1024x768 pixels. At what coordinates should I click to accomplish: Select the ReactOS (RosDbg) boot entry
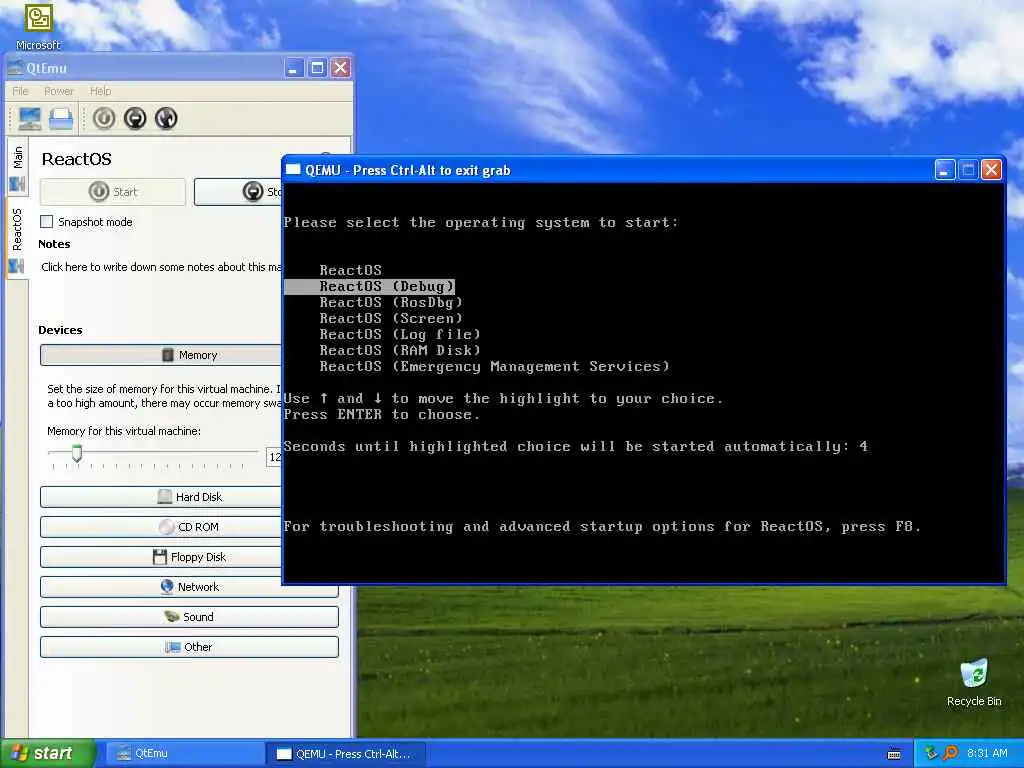tap(391, 302)
